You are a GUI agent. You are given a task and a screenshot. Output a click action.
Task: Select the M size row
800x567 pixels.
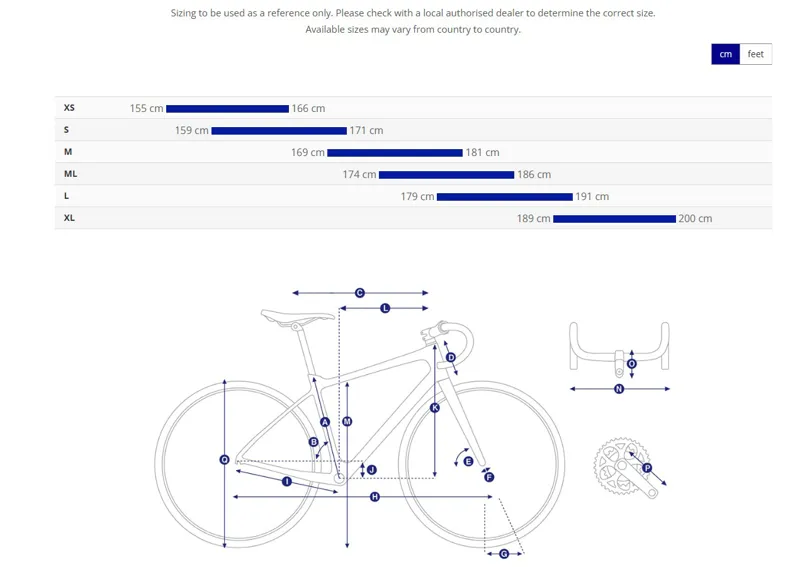coord(413,152)
